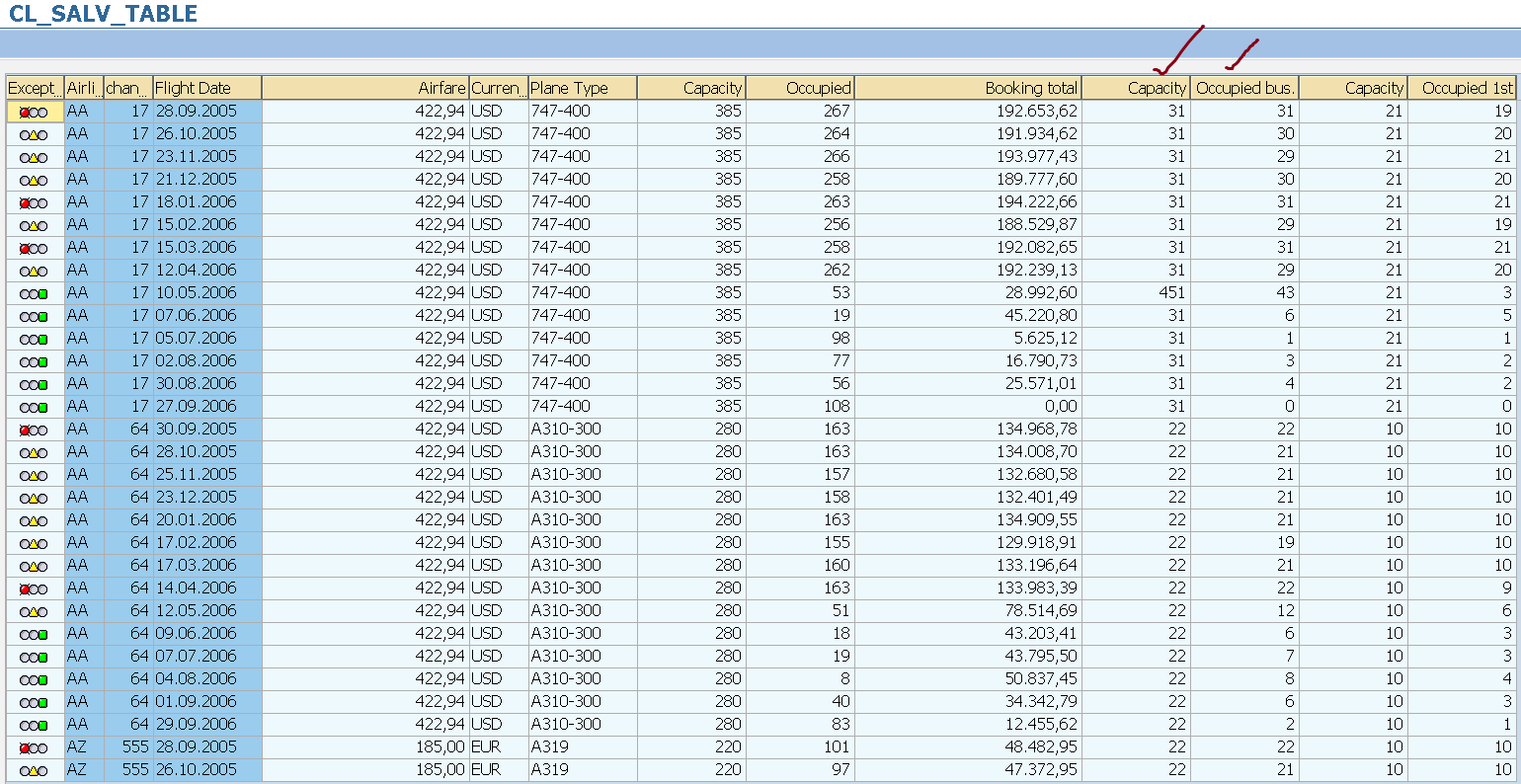
Task: Click the red traffic light for flight 15.03.2006
Action: click(x=34, y=248)
